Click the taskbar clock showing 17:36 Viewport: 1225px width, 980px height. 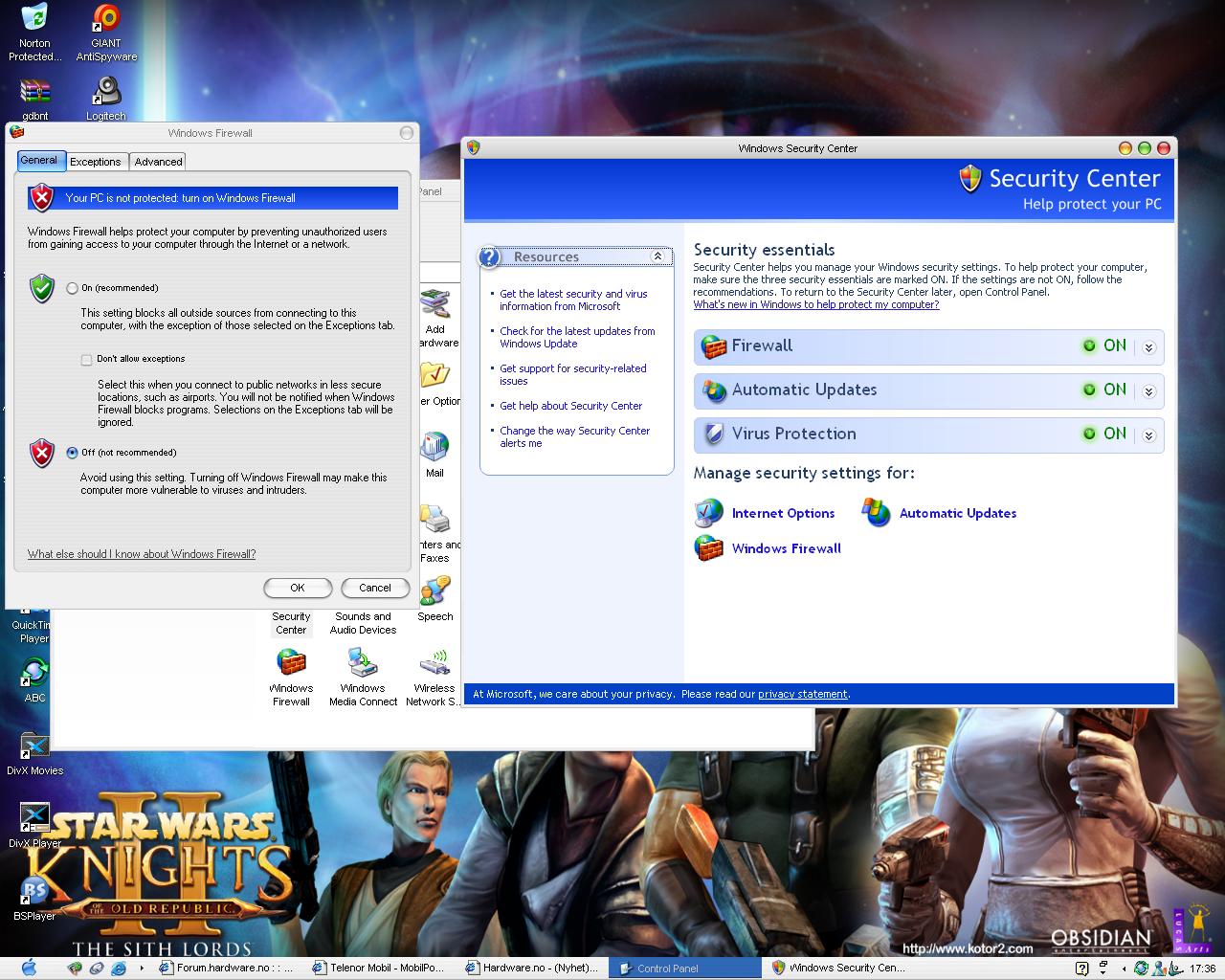pyautogui.click(x=1203, y=968)
